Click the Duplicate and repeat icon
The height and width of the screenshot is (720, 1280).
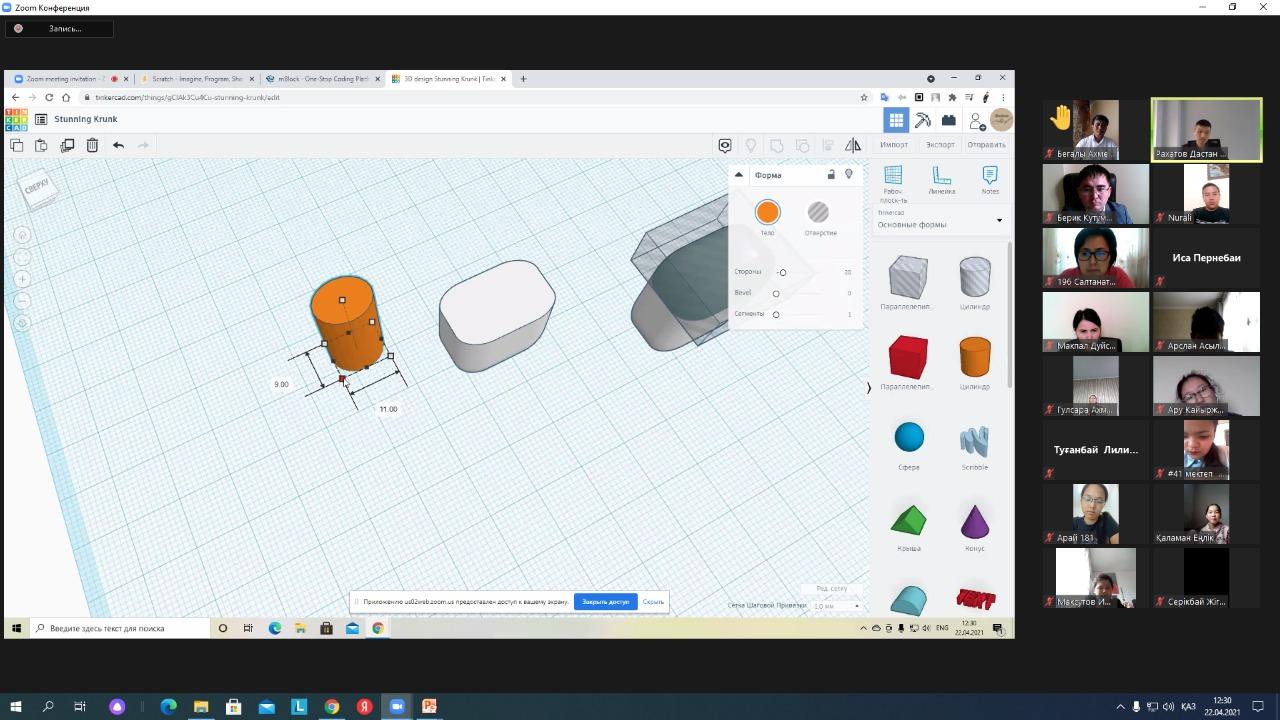67,145
